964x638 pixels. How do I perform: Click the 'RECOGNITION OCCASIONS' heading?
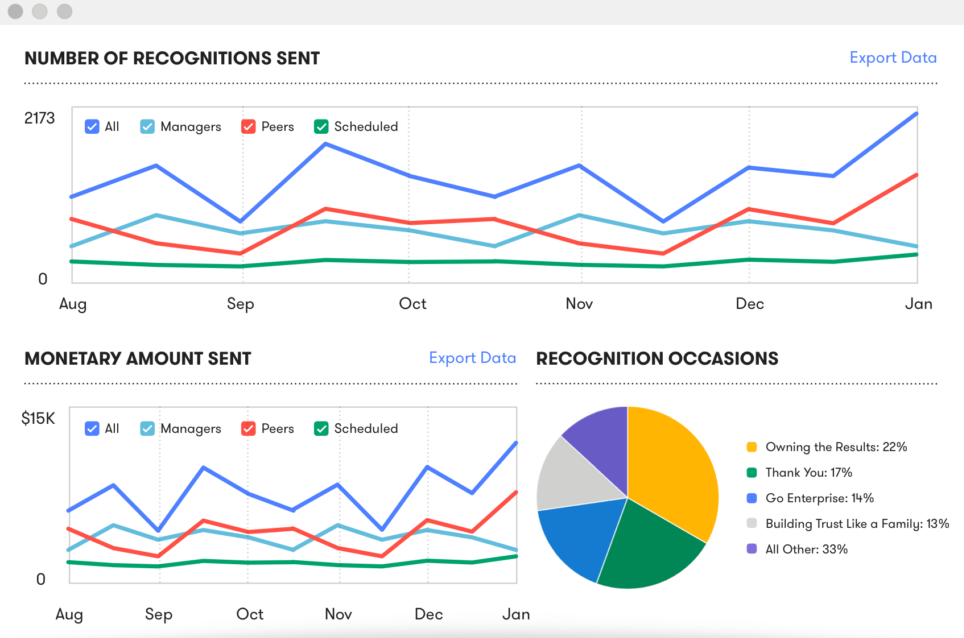click(657, 358)
